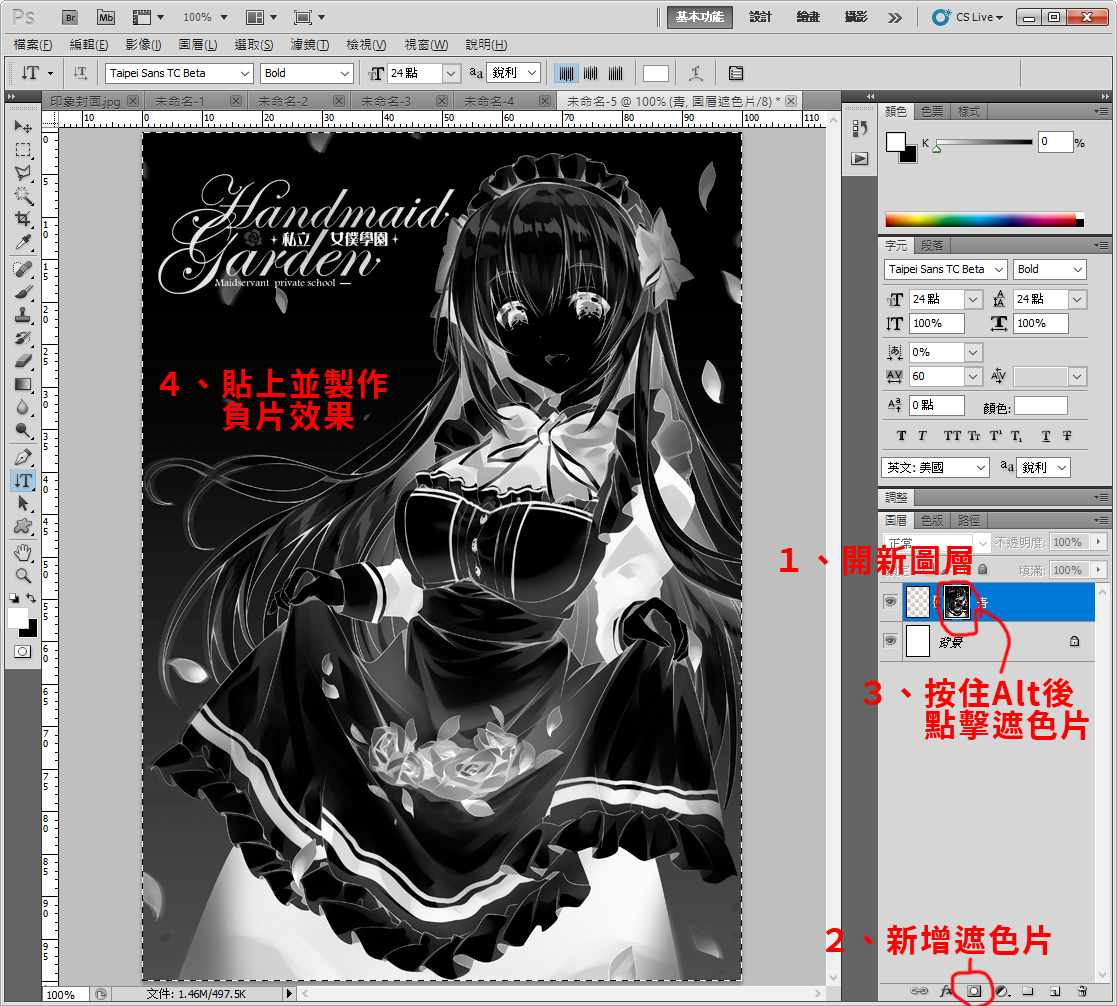Image resolution: width=1117 pixels, height=1006 pixels.
Task: Select the Eraser tool
Action: coord(23,361)
